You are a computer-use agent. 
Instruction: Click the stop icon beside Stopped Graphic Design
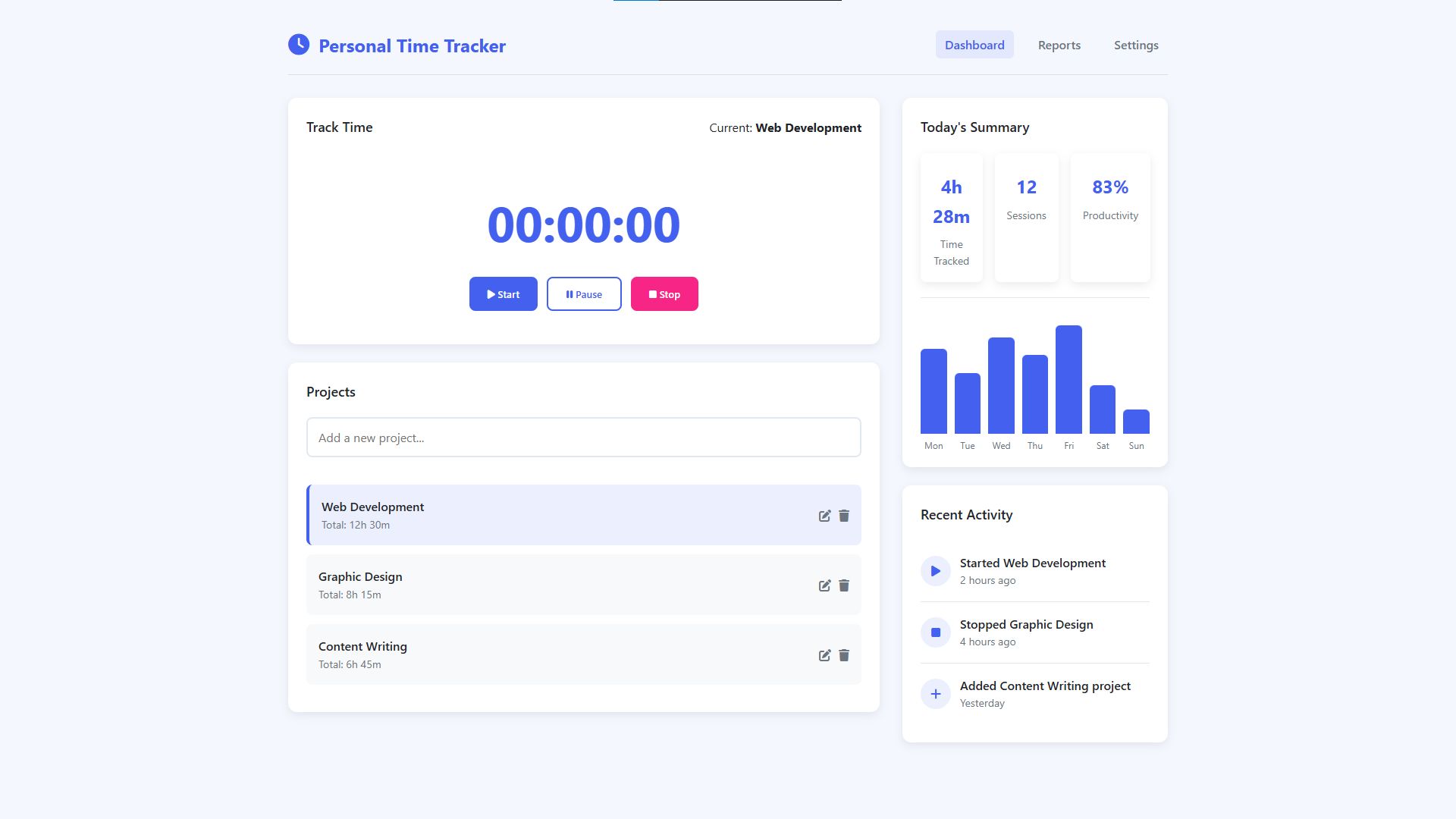936,632
